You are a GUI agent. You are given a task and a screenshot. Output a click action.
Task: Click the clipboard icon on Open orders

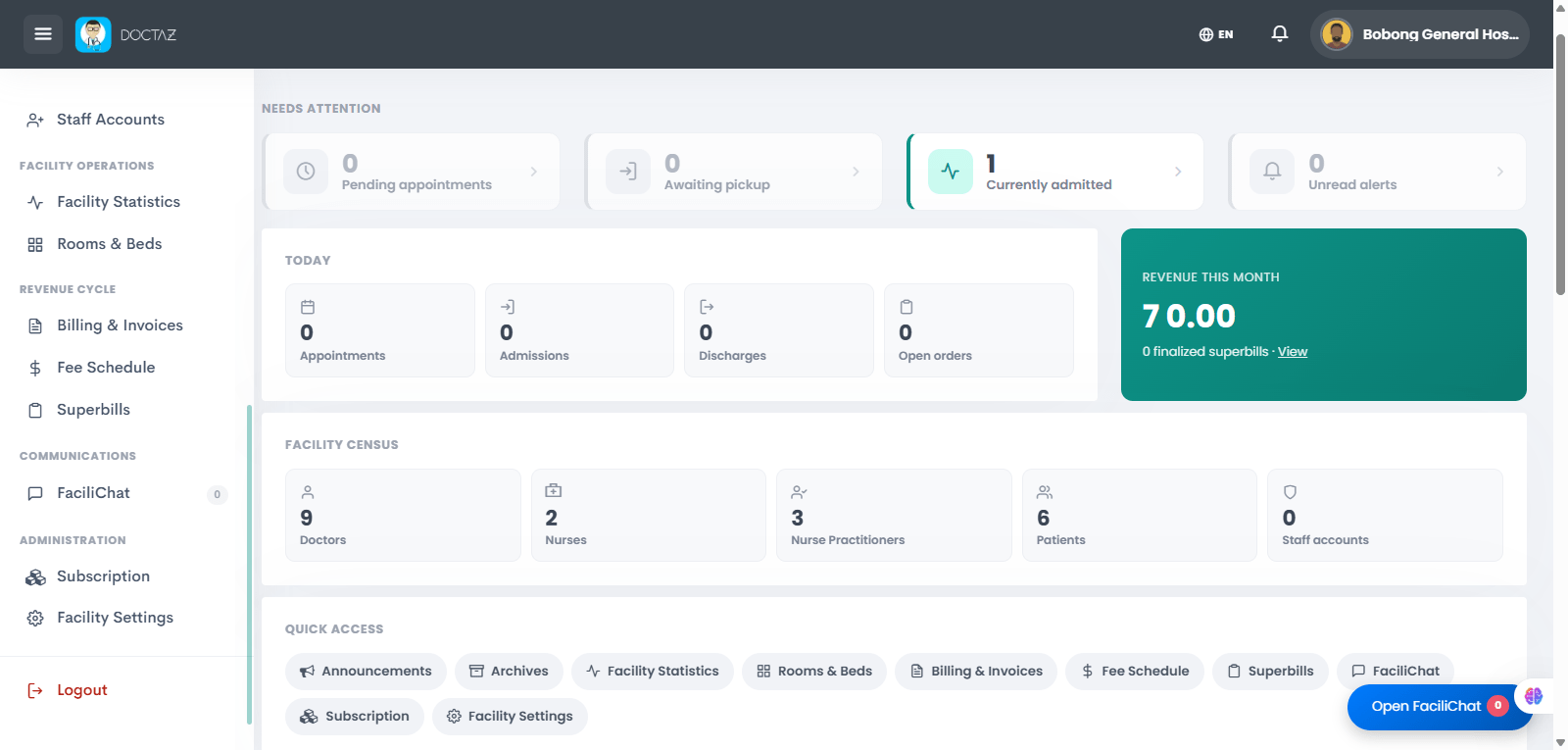tap(906, 307)
